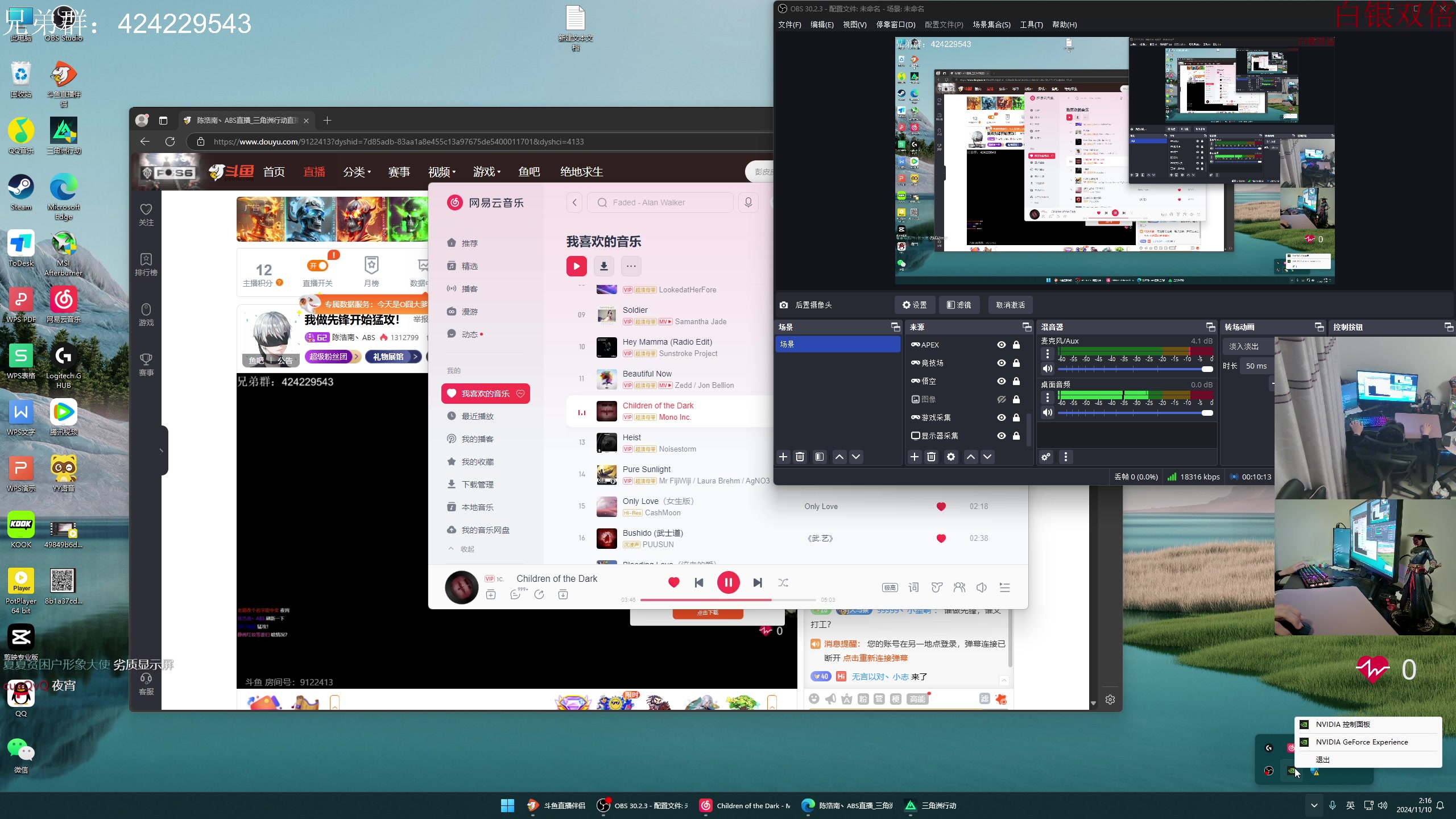Undock the 场景 panel in OBS
Viewport: 1456px width, 819px height.
895,327
